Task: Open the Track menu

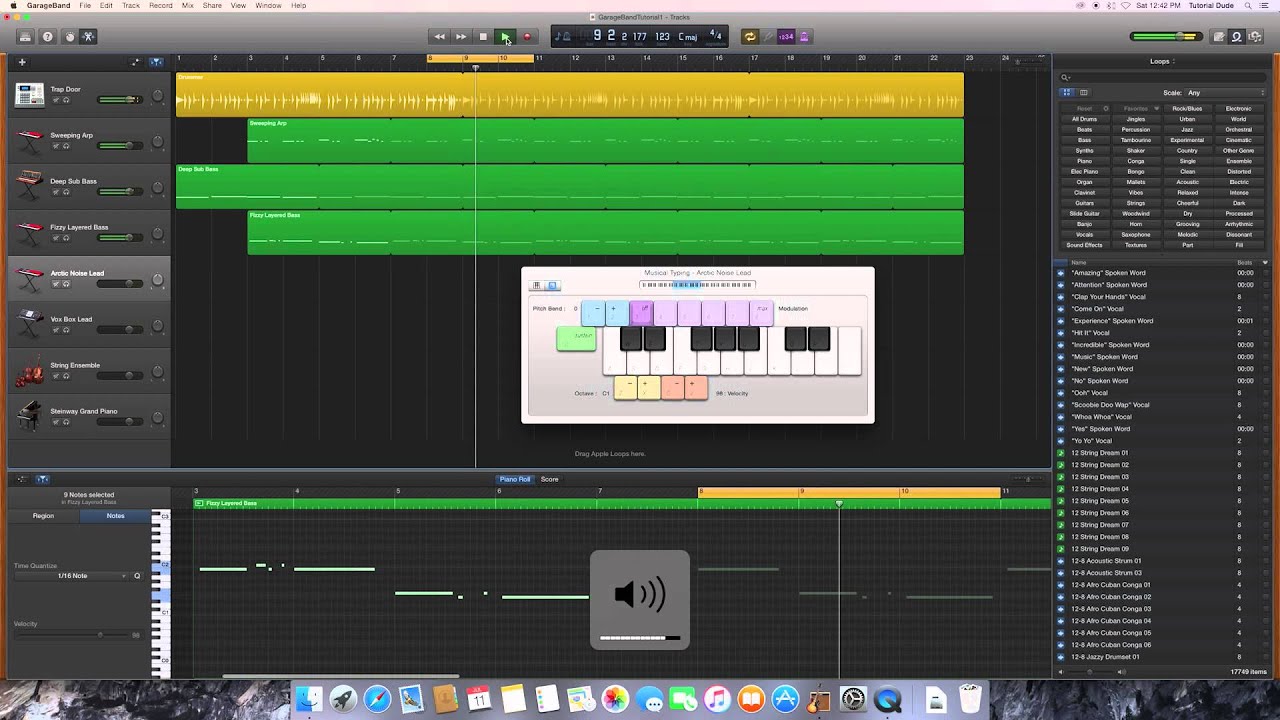Action: click(131, 5)
